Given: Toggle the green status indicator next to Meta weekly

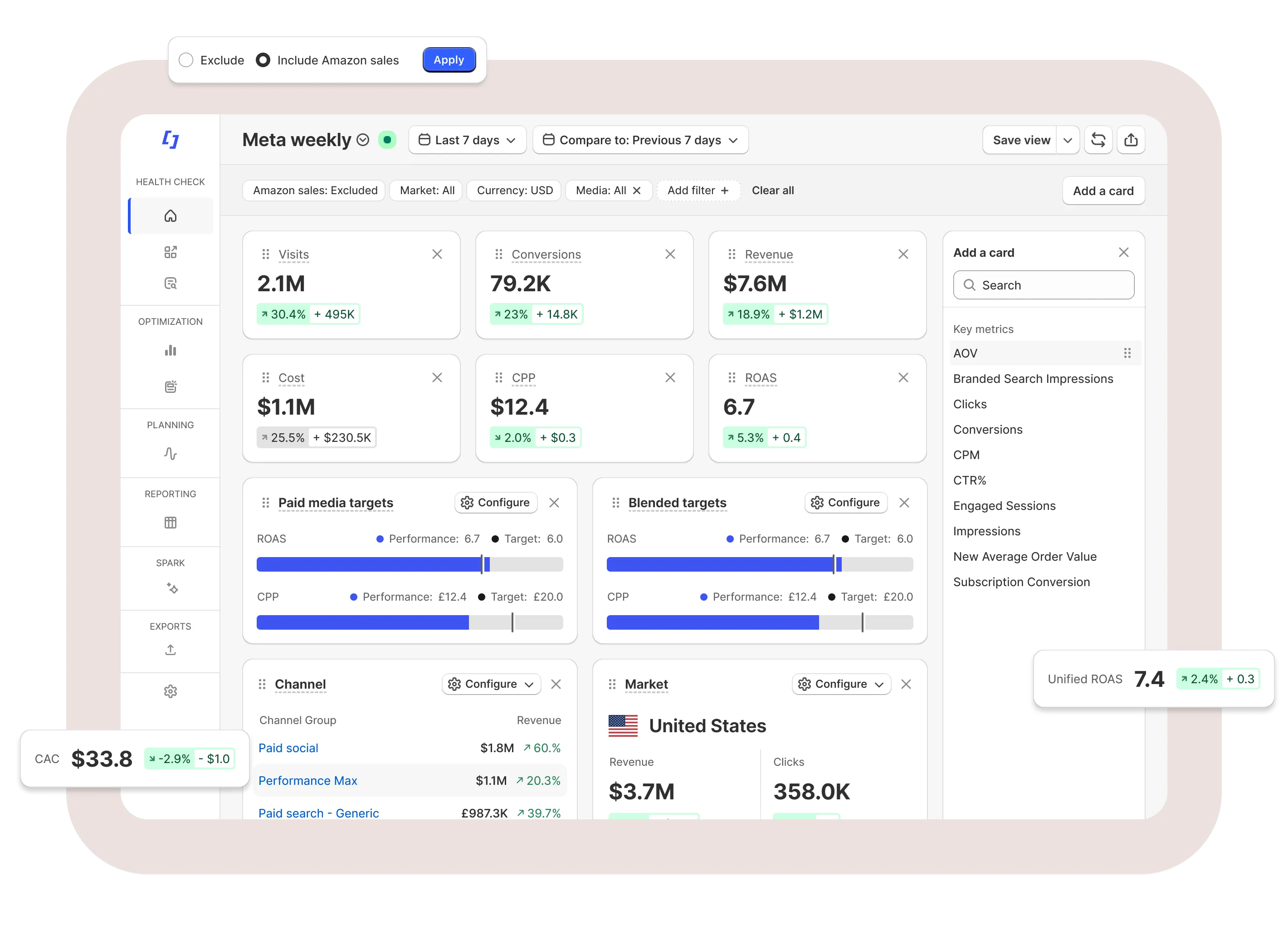Looking at the screenshot, I should coord(388,140).
